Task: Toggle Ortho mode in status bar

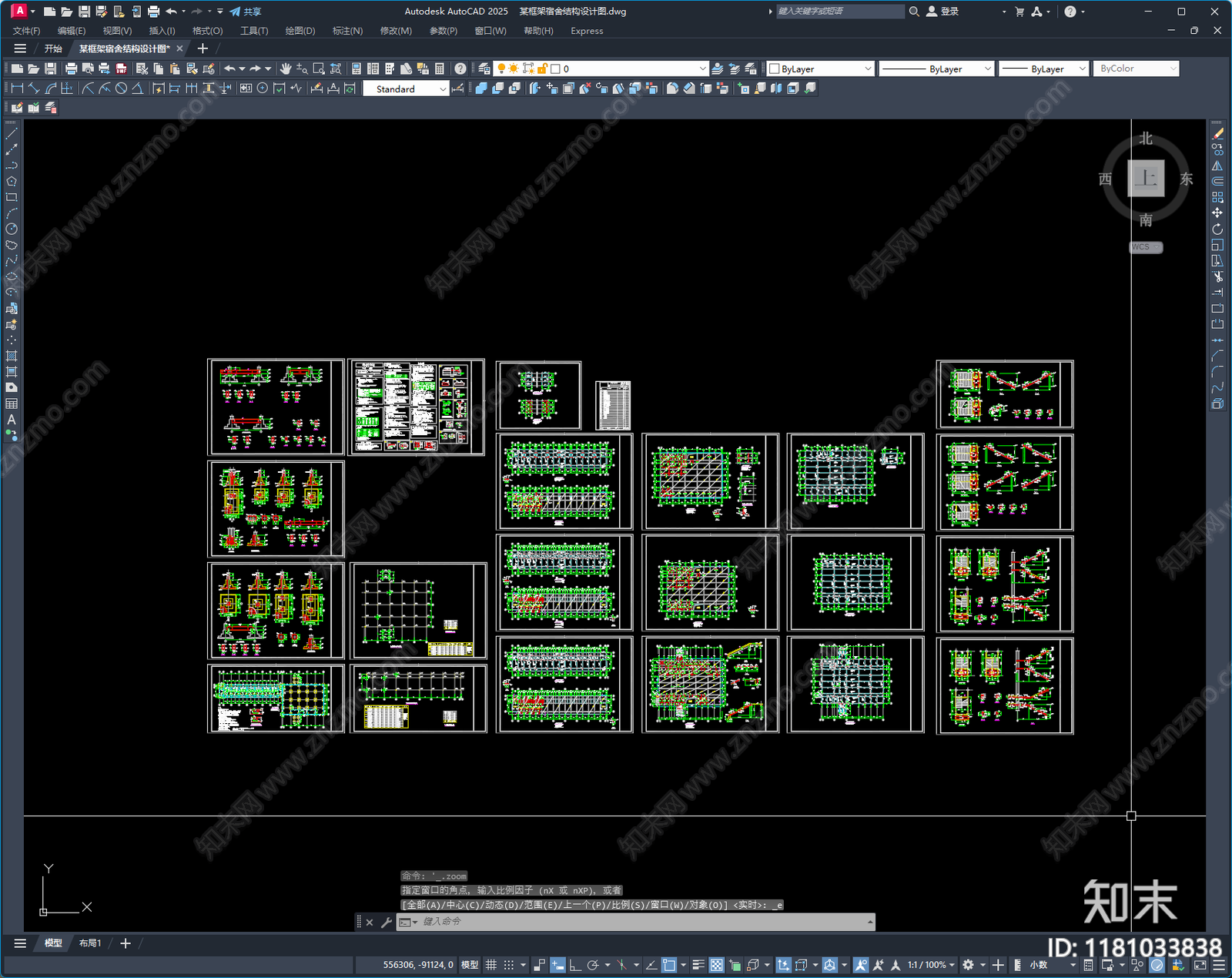Action: click(575, 965)
